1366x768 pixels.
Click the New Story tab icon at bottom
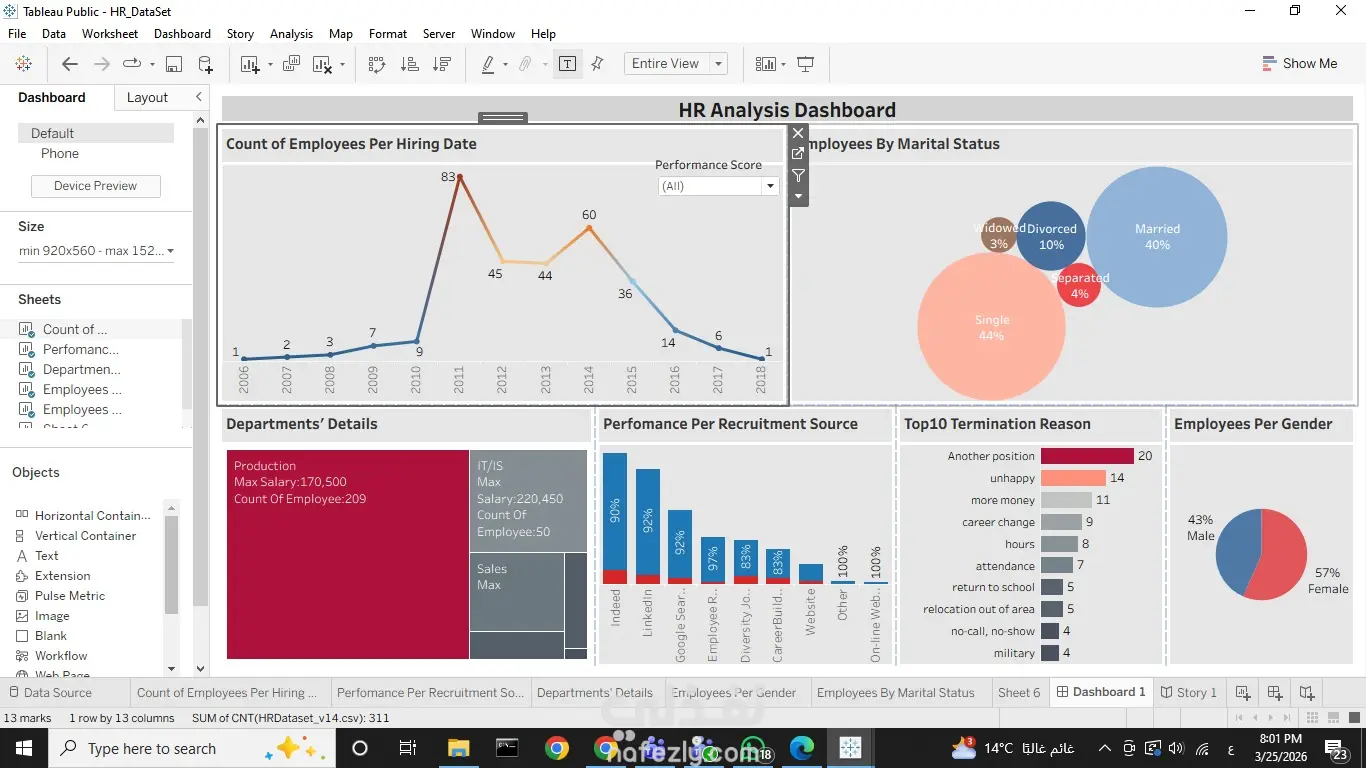tap(1307, 692)
